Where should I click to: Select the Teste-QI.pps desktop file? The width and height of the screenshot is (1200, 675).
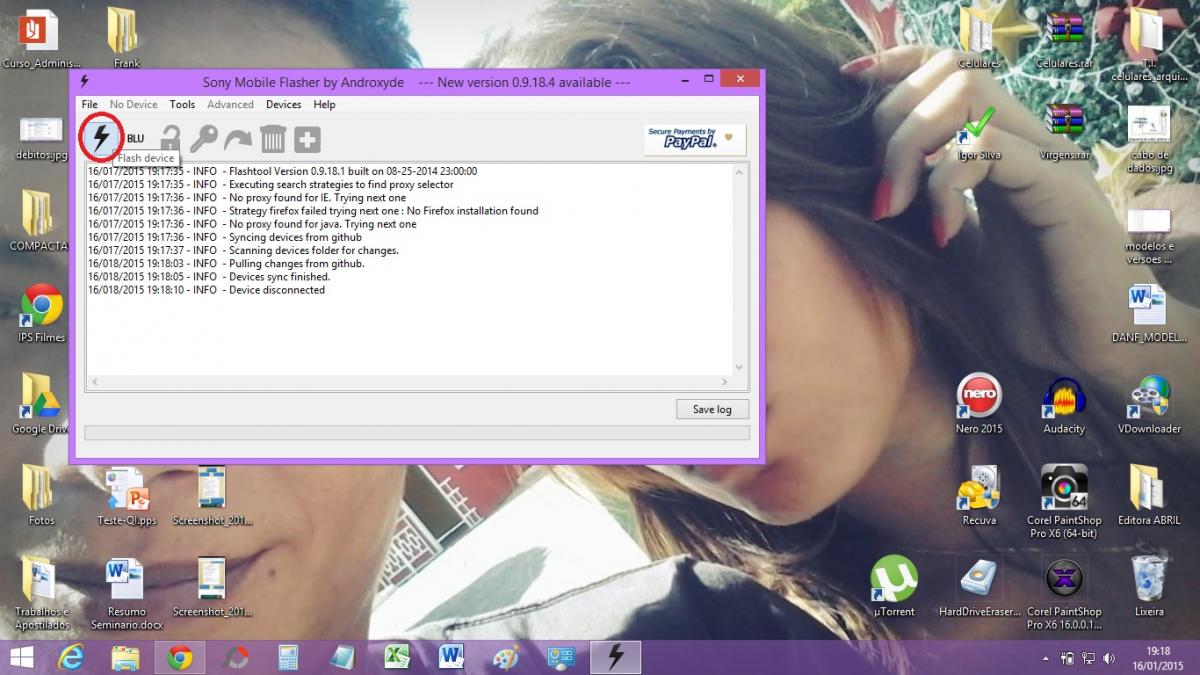(x=126, y=496)
